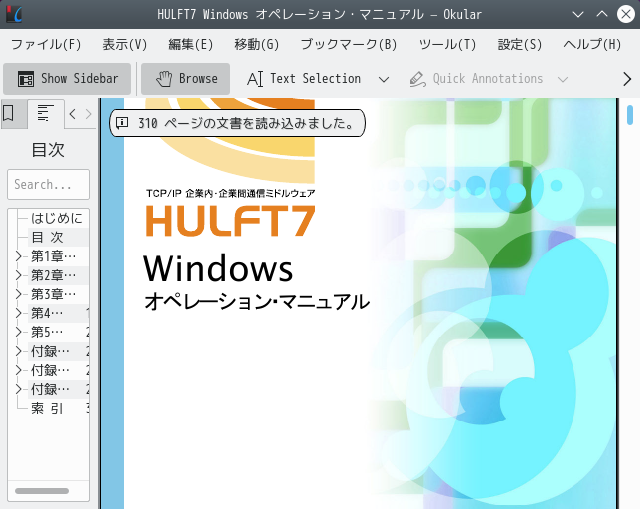The image size is (640, 509).
Task: Focus the contents Search field
Action: click(48, 184)
